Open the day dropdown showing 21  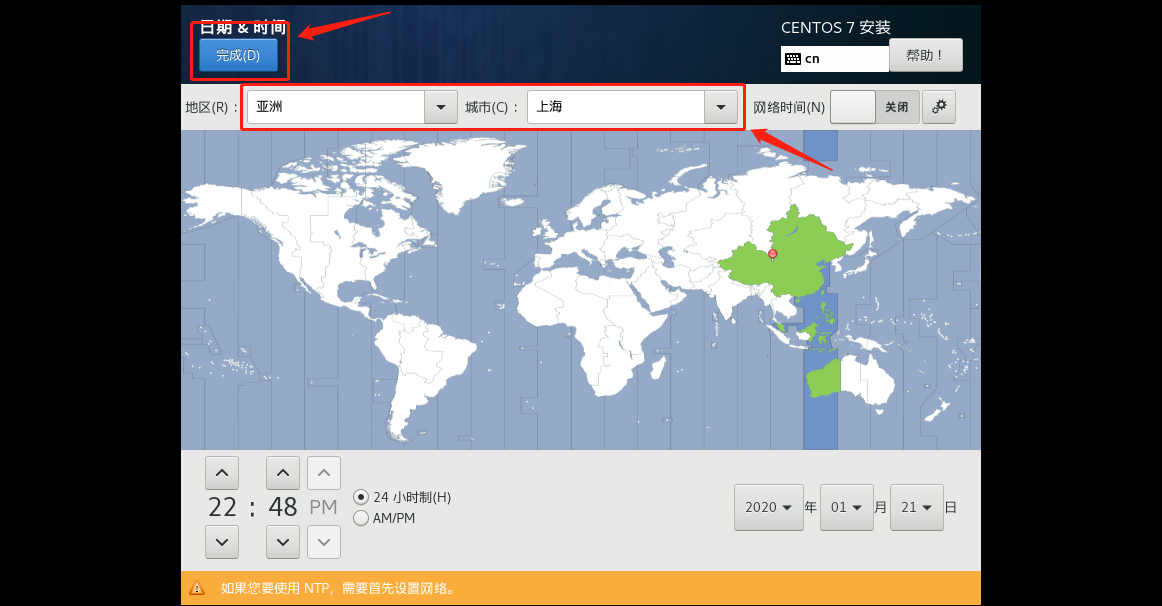[x=917, y=507]
